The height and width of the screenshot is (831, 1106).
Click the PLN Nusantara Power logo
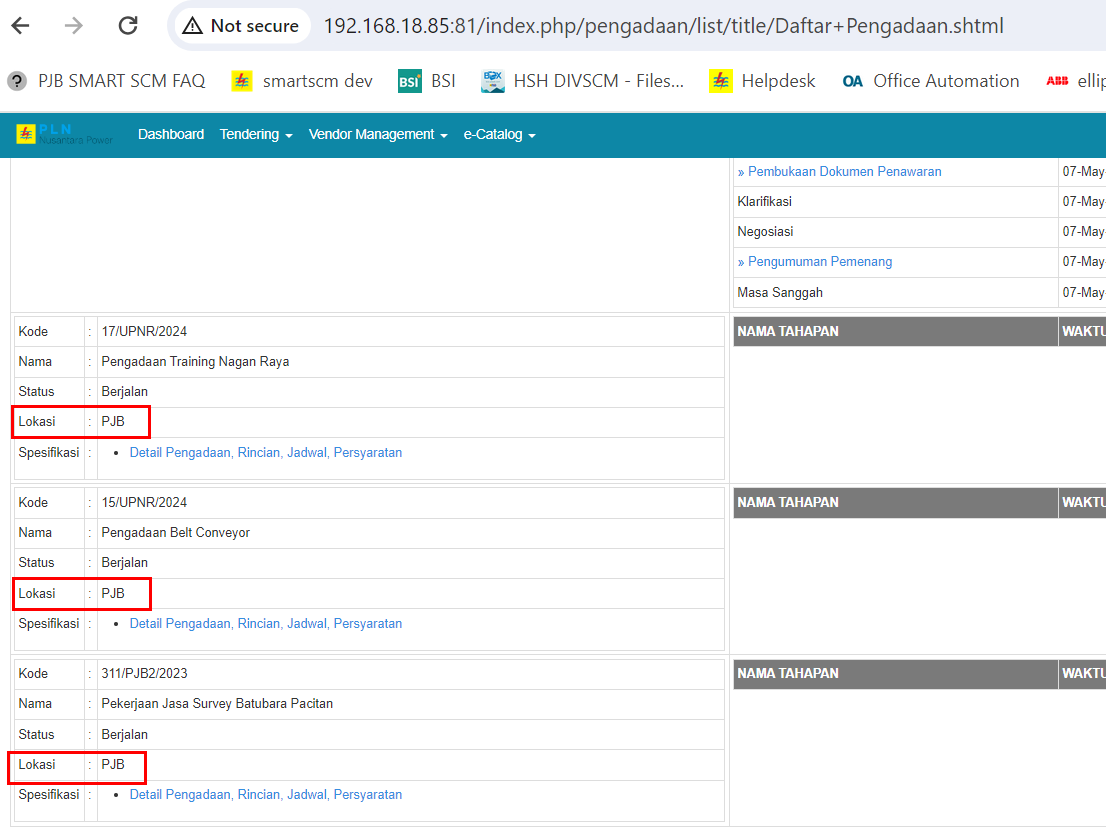point(65,134)
